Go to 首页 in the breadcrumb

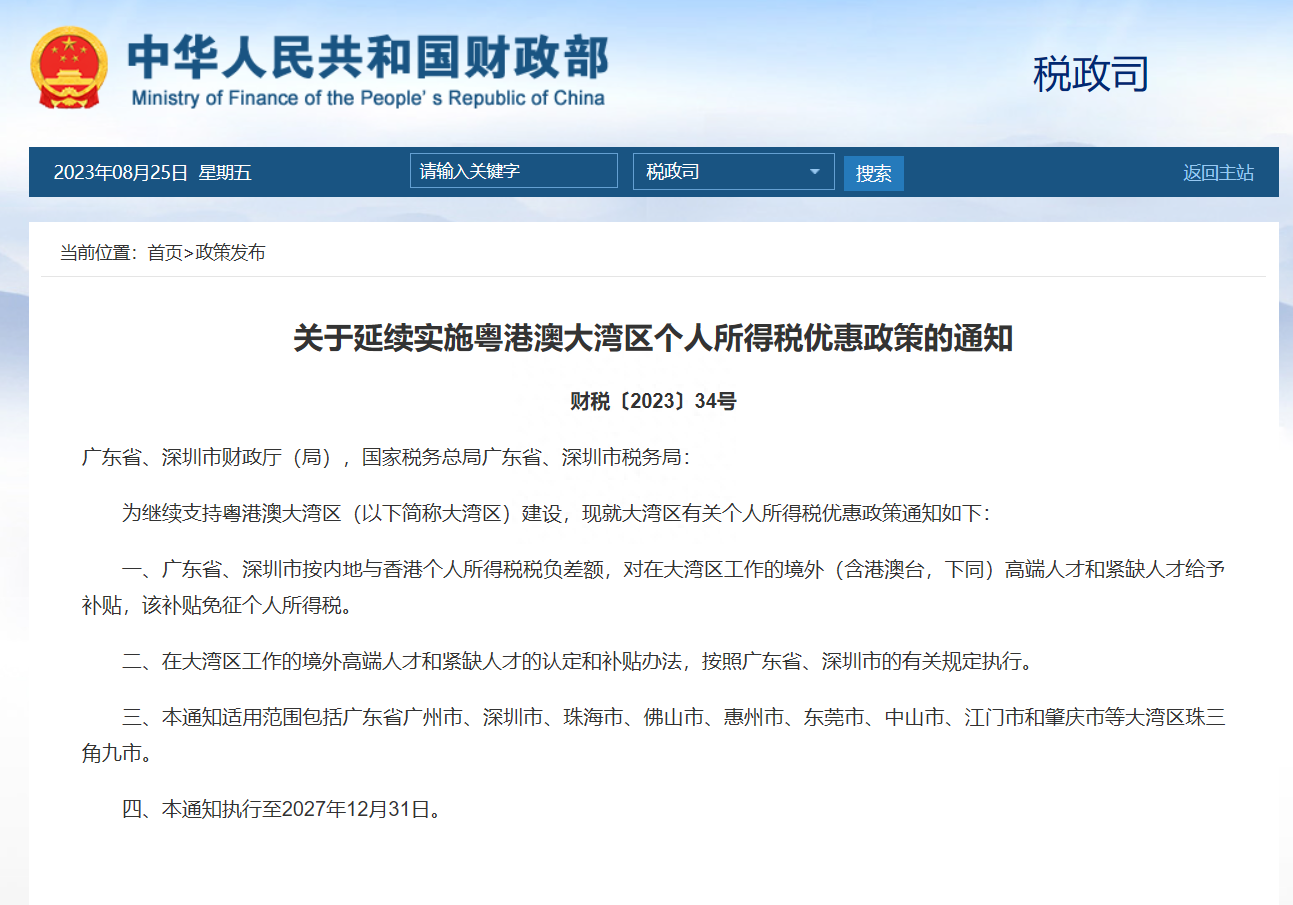[x=165, y=253]
